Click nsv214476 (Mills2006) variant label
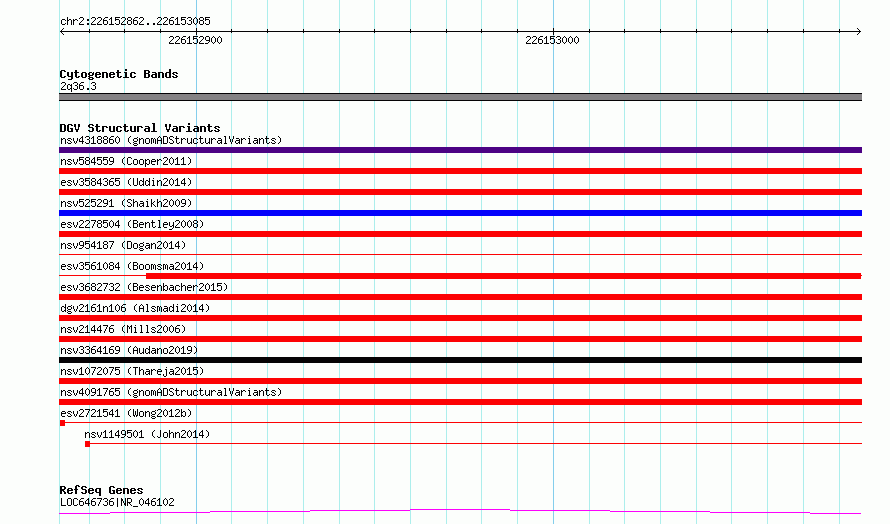This screenshot has width=890, height=524. pos(123,329)
